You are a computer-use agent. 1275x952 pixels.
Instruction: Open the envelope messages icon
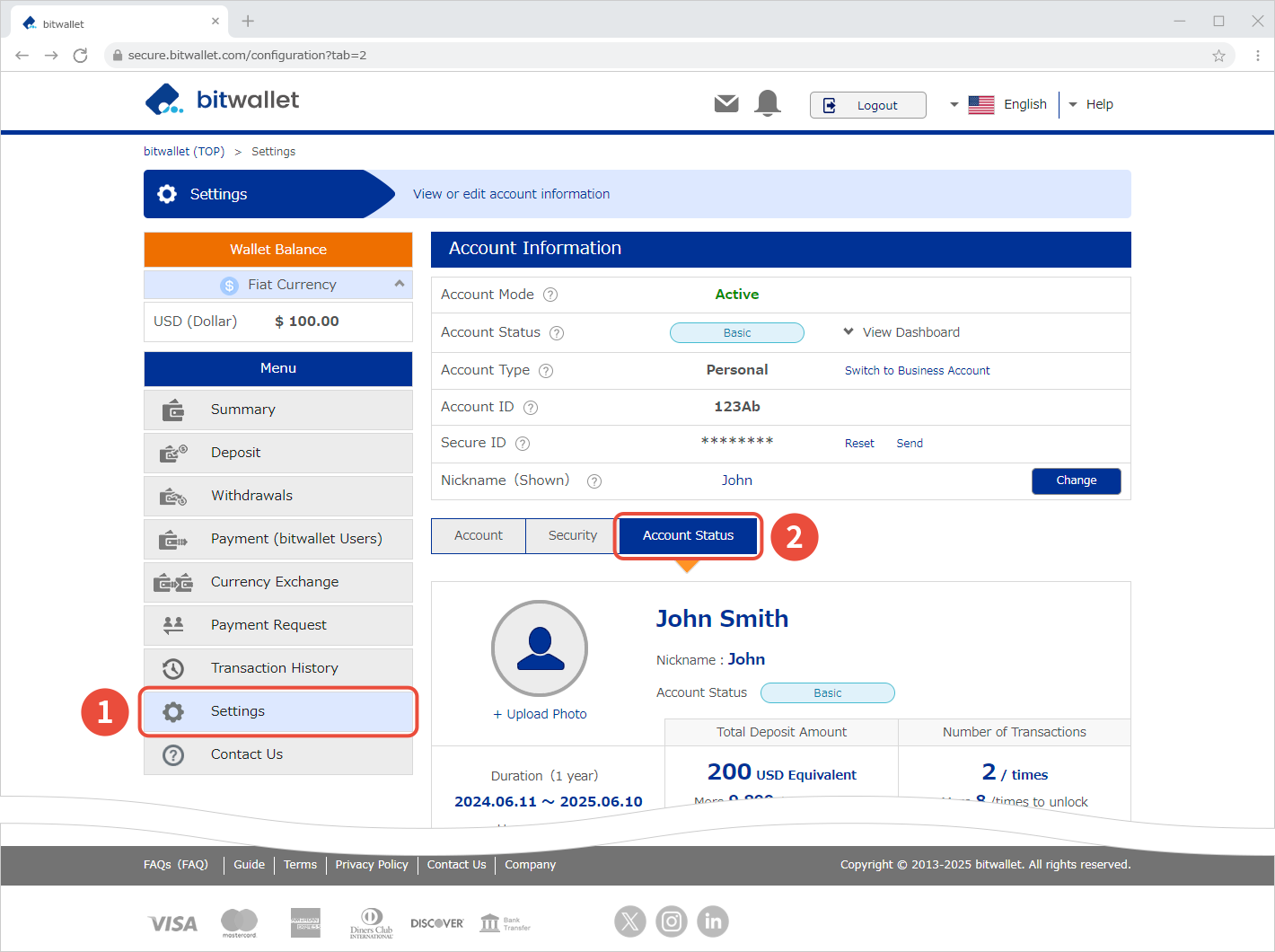[x=726, y=104]
